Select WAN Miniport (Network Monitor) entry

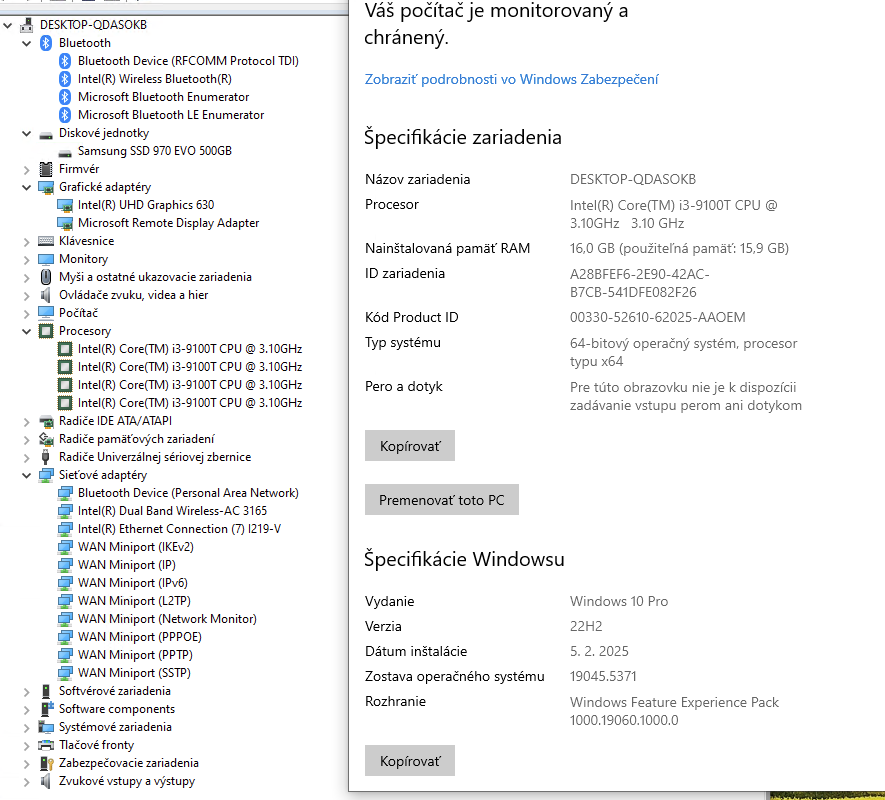pos(168,619)
